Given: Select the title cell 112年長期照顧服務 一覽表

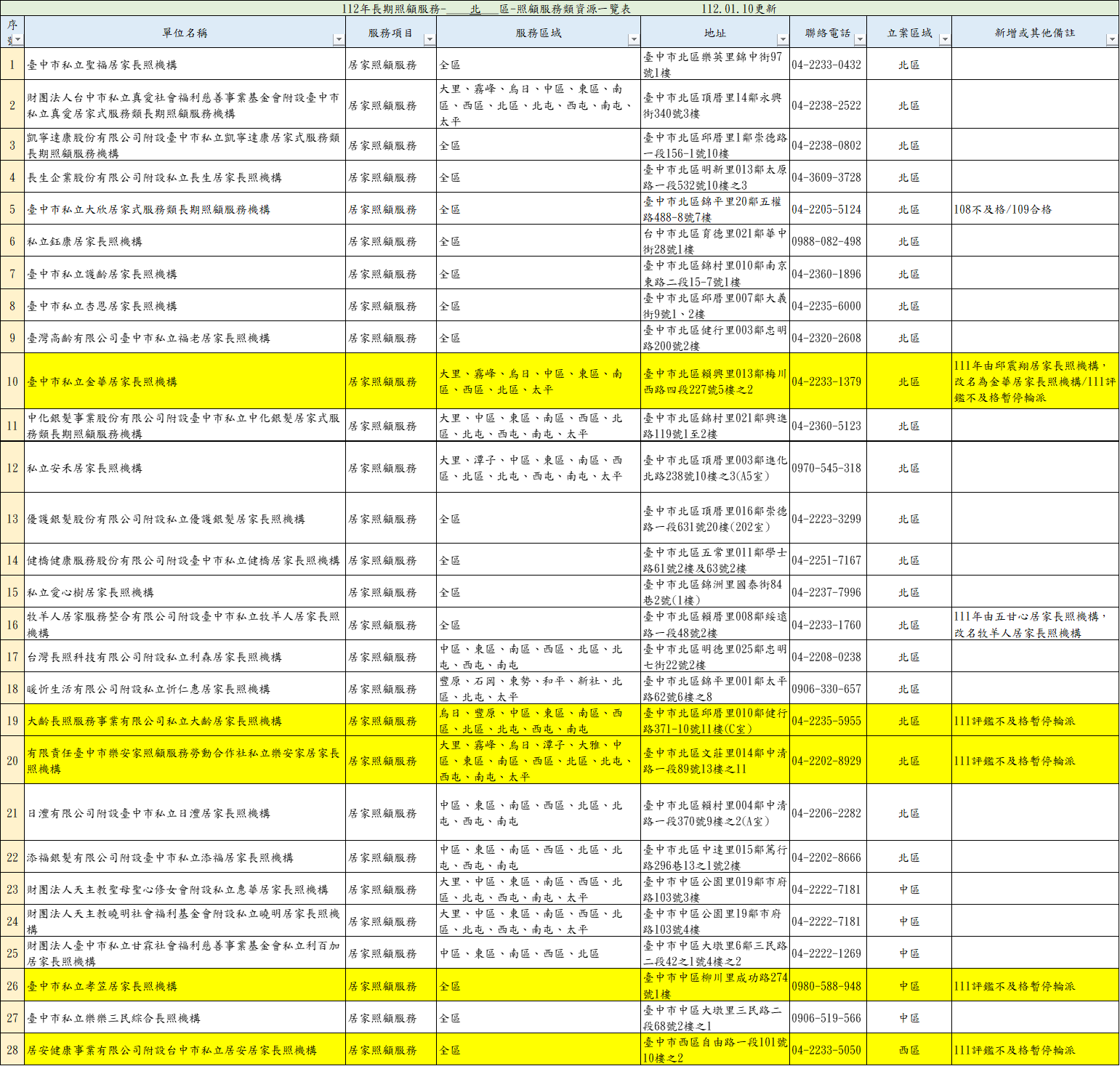Looking at the screenshot, I should [x=560, y=9].
